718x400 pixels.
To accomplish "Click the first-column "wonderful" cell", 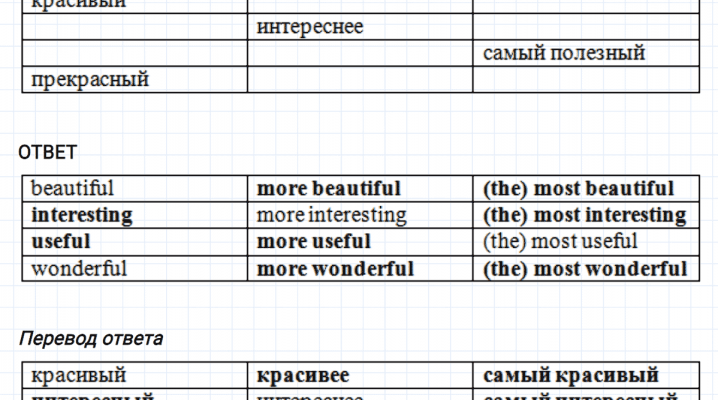I will point(79,268).
